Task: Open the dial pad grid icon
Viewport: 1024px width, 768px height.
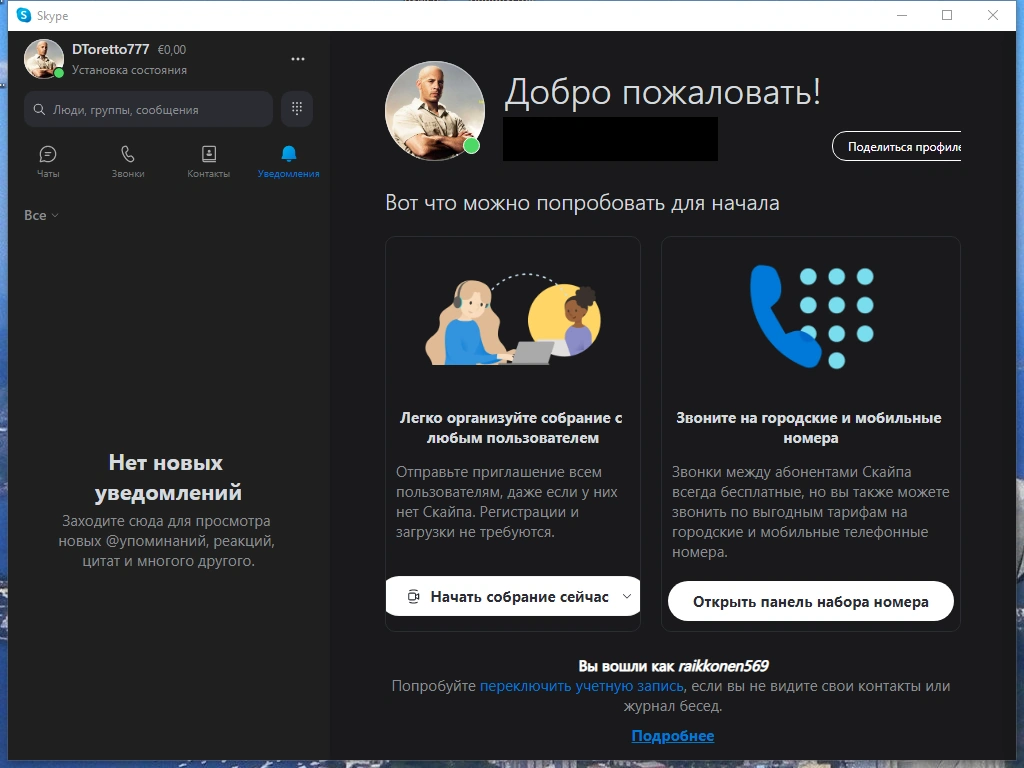Action: click(296, 108)
